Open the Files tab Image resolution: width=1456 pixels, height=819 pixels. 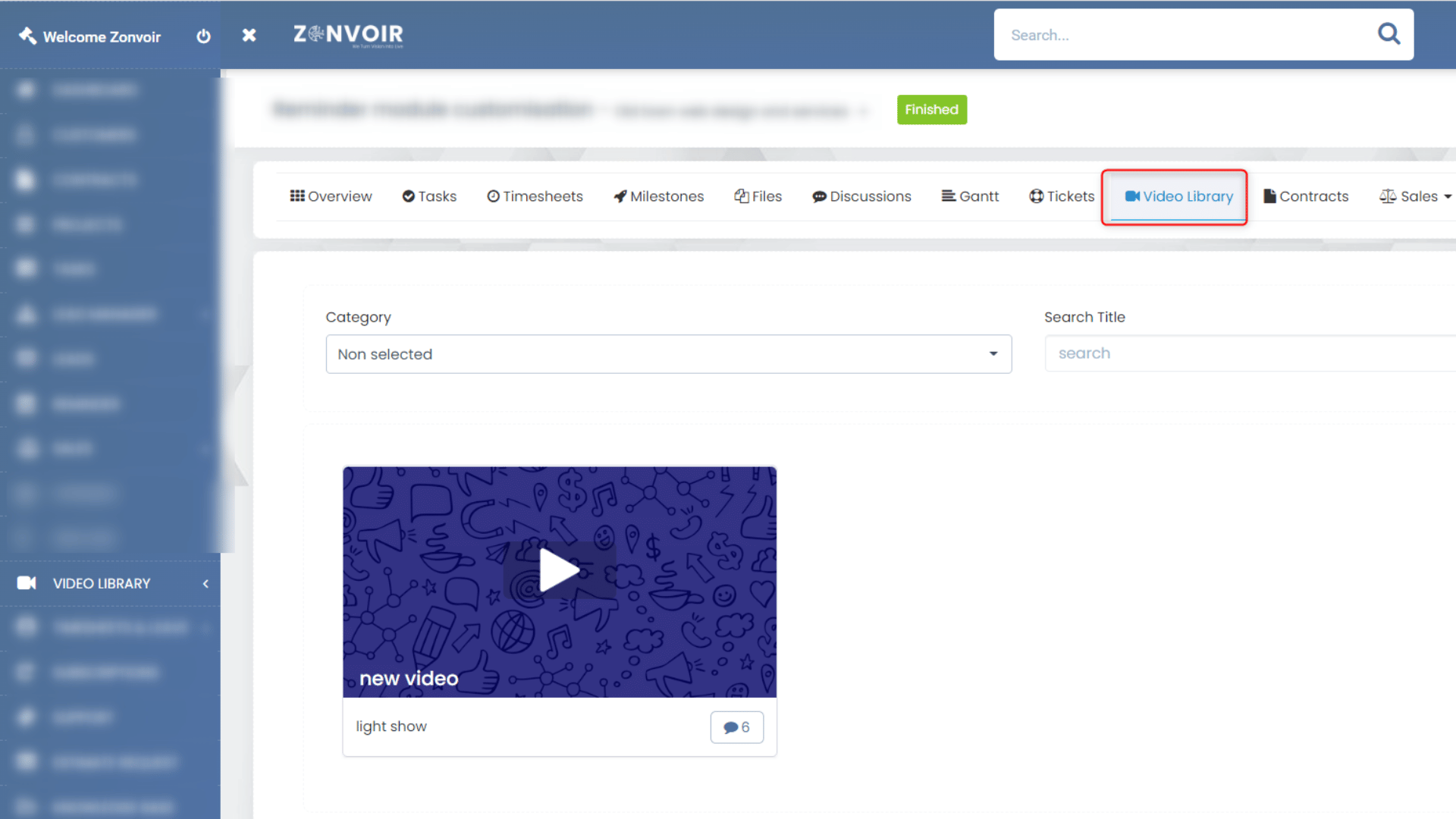coord(758,196)
